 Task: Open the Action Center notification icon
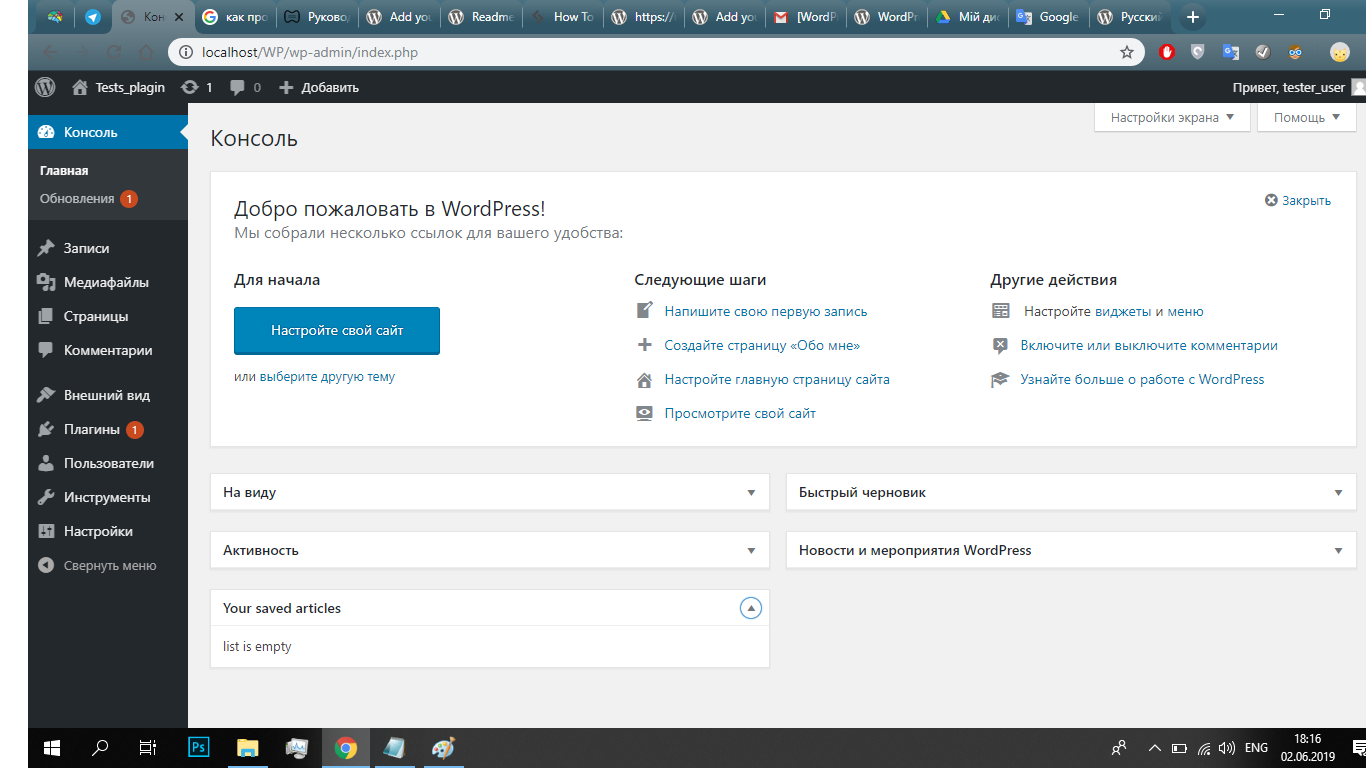[x=1359, y=747]
